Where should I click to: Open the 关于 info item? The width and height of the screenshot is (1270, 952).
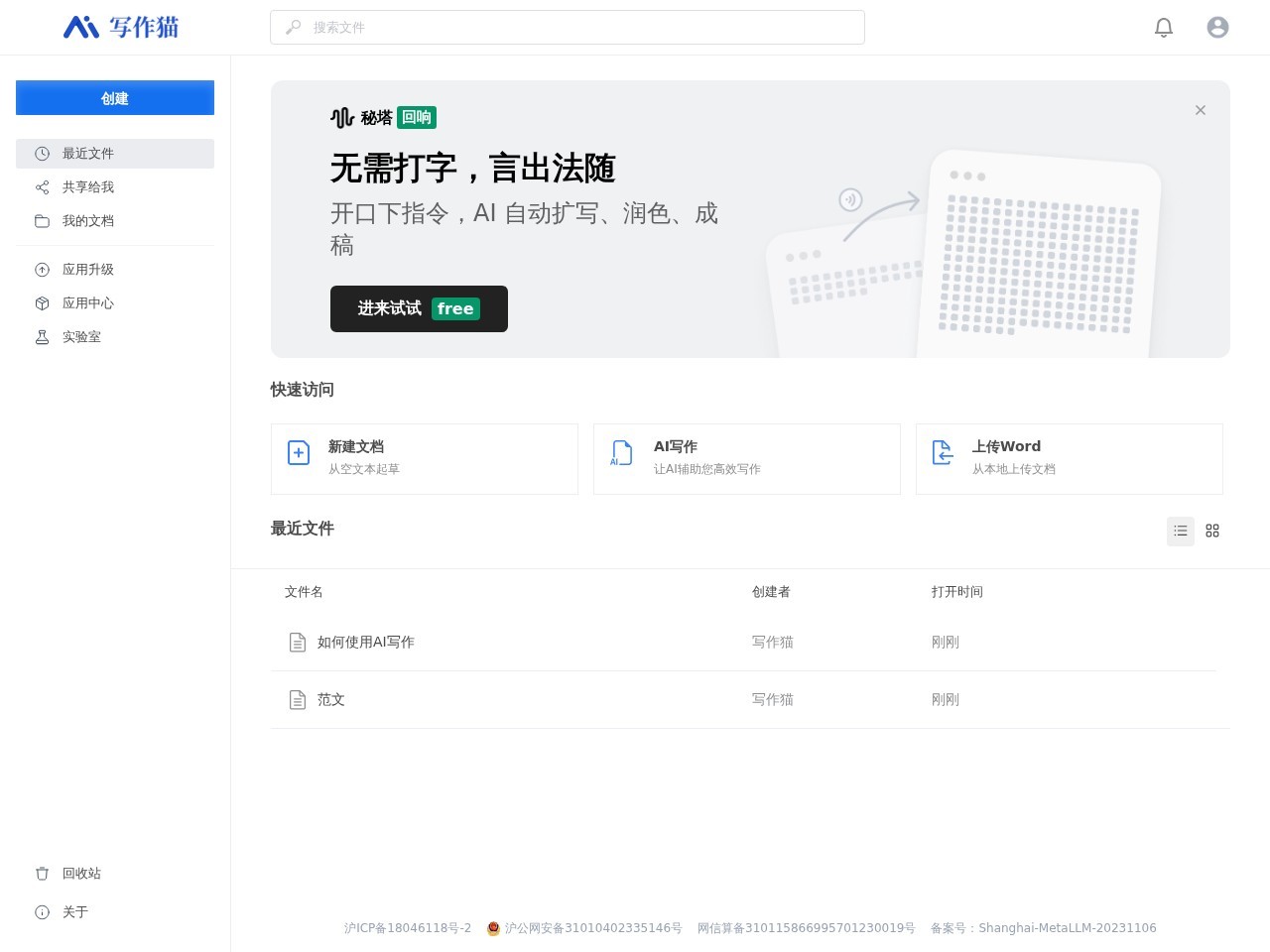42,911
